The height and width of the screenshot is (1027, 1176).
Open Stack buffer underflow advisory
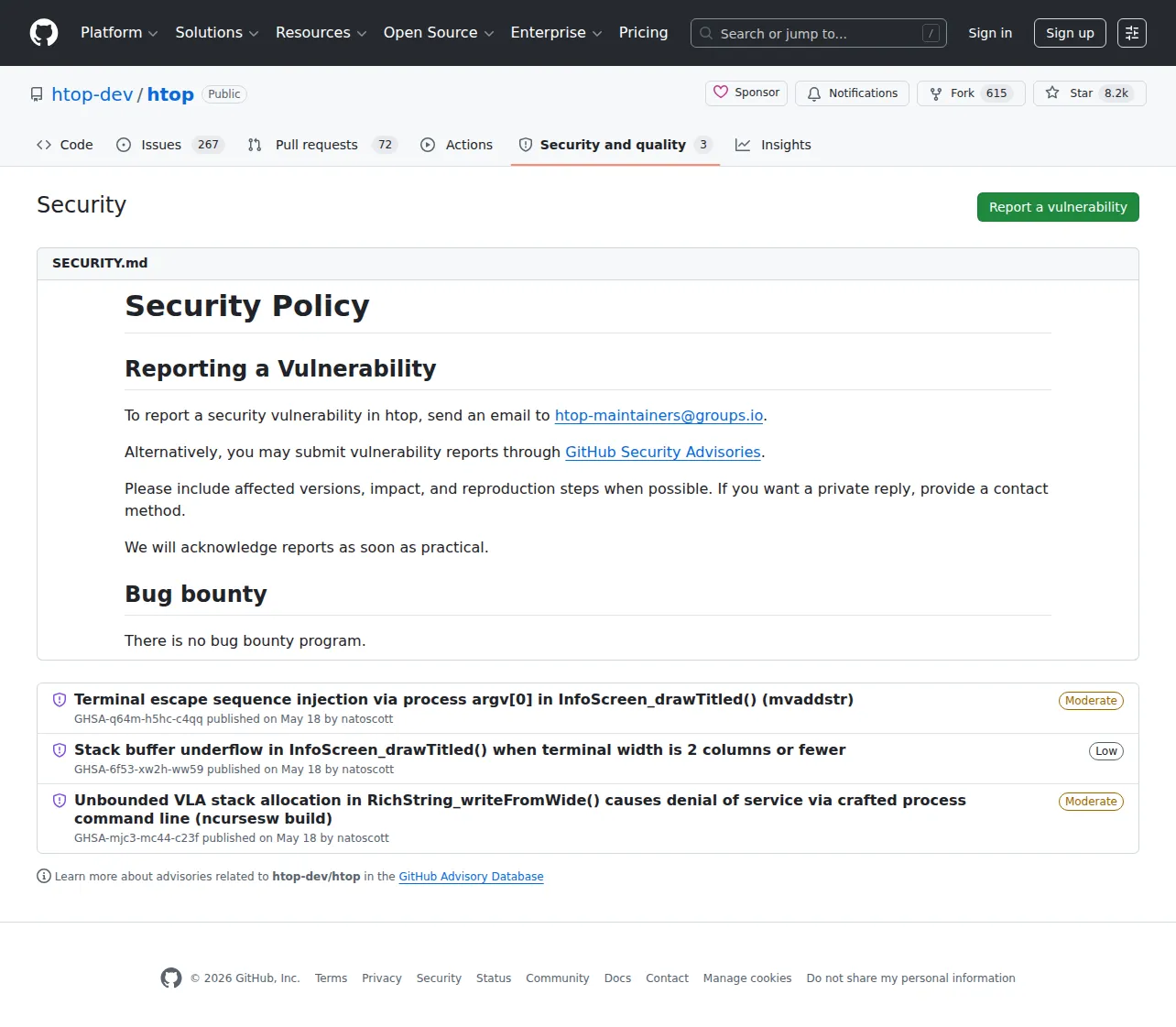tap(460, 750)
